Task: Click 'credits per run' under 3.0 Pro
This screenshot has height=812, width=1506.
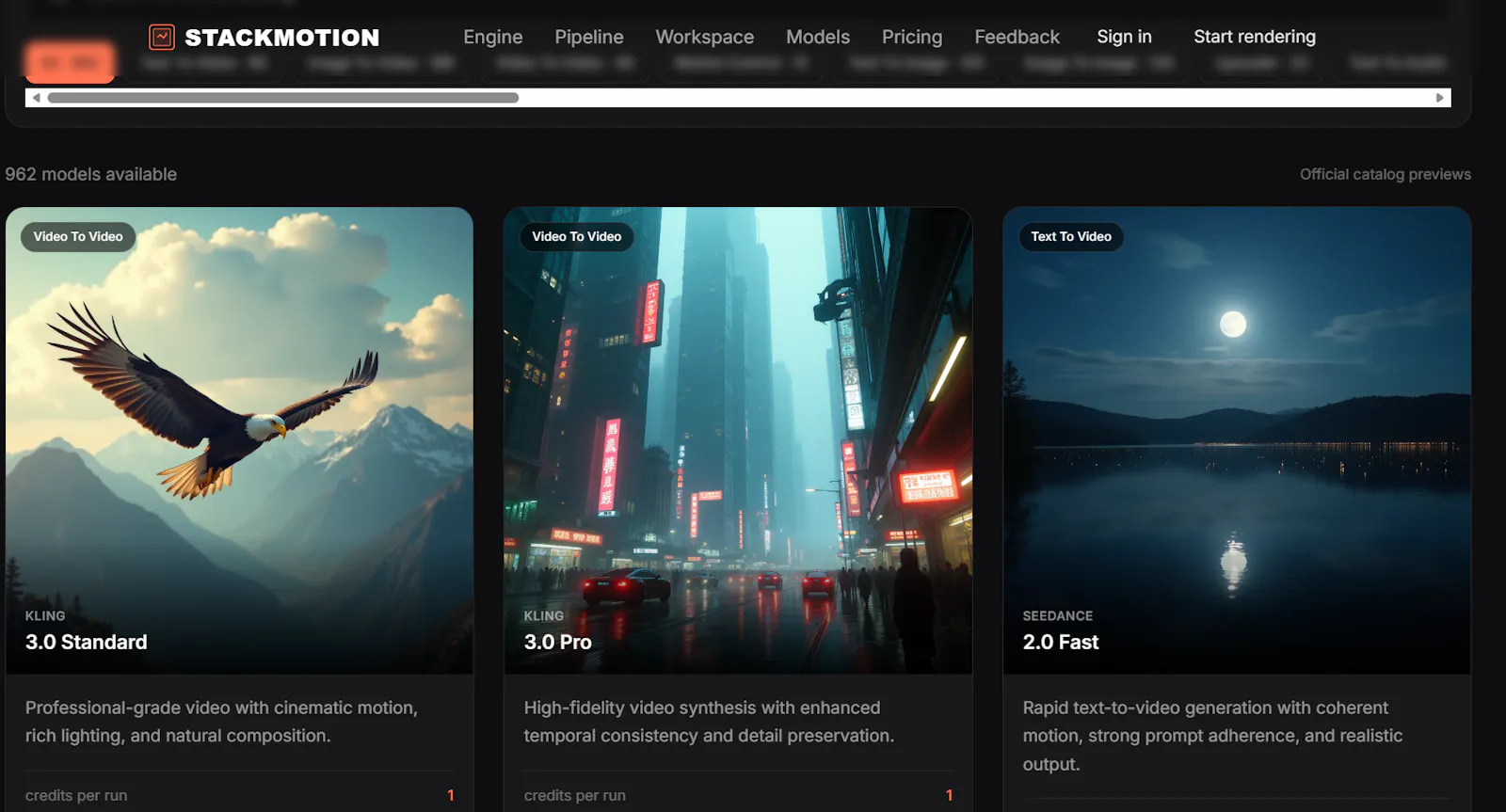Action: click(x=574, y=795)
